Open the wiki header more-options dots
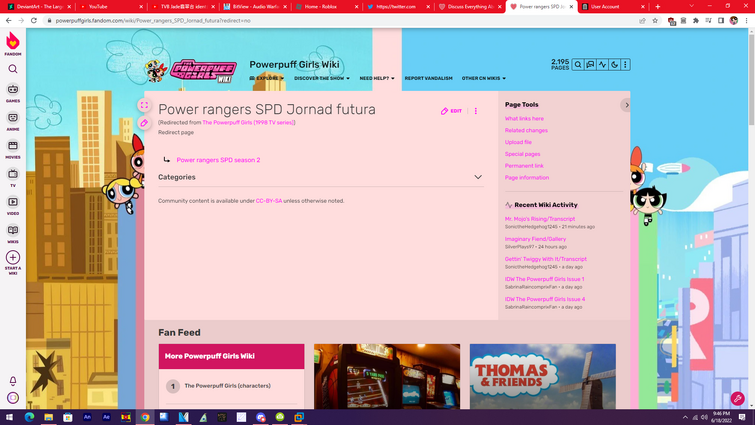Image resolution: width=755 pixels, height=425 pixels. pyautogui.click(x=625, y=64)
